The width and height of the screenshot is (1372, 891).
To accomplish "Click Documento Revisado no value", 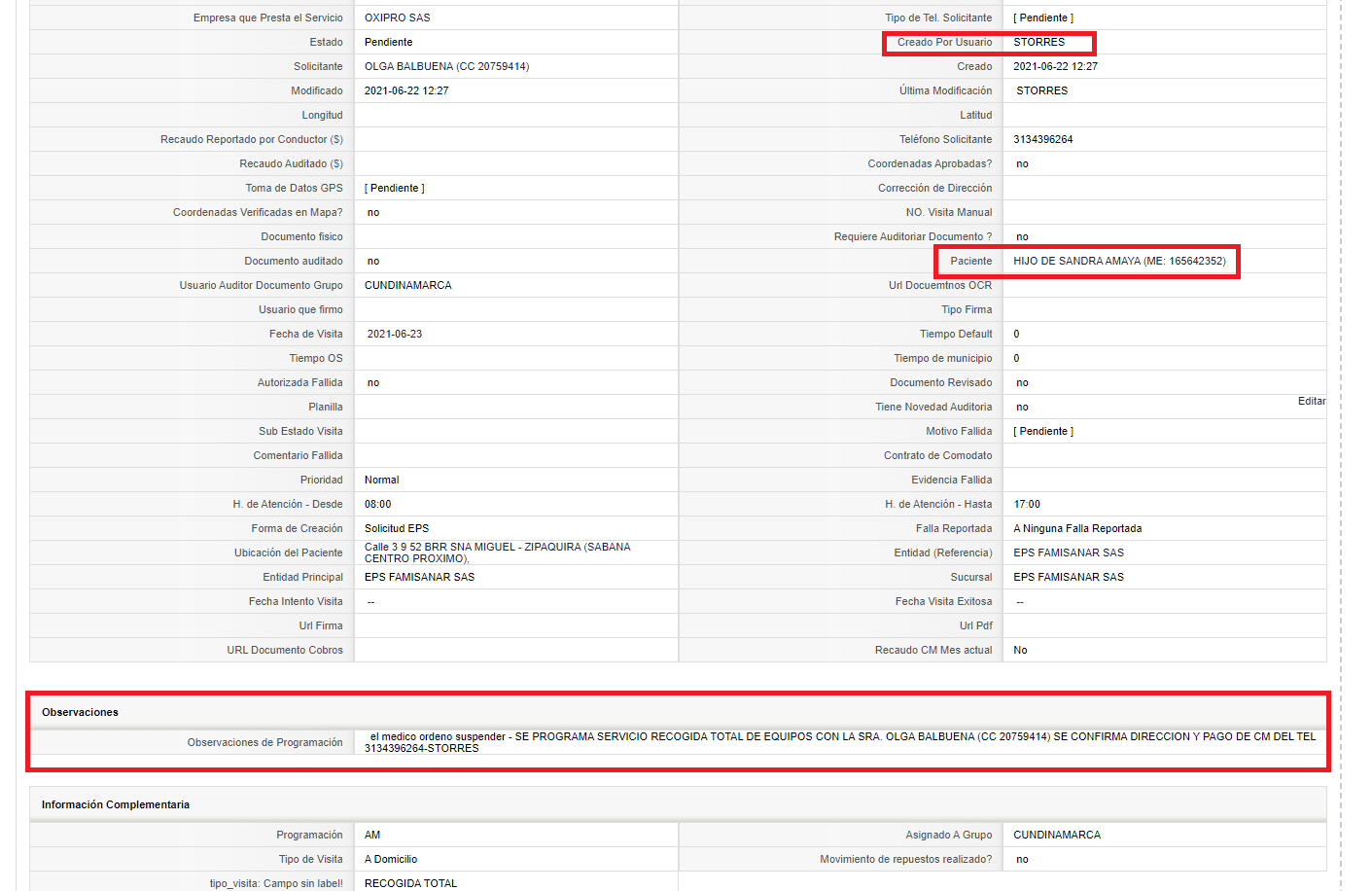I will coord(1022,382).
